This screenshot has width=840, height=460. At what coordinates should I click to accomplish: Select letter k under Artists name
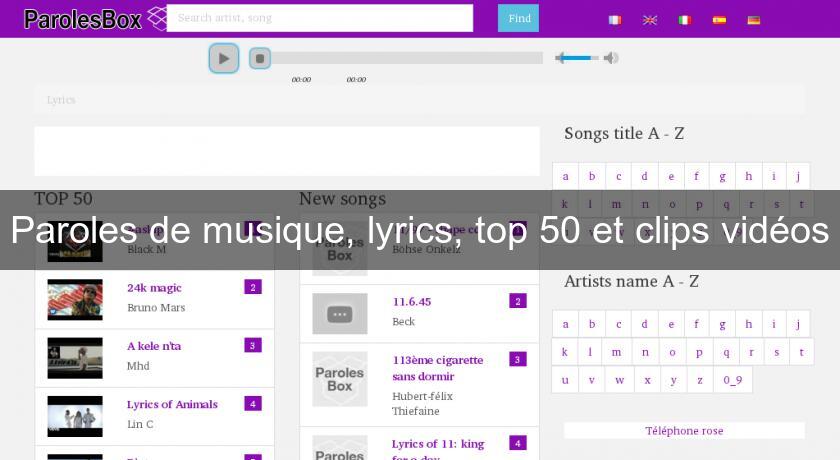565,352
